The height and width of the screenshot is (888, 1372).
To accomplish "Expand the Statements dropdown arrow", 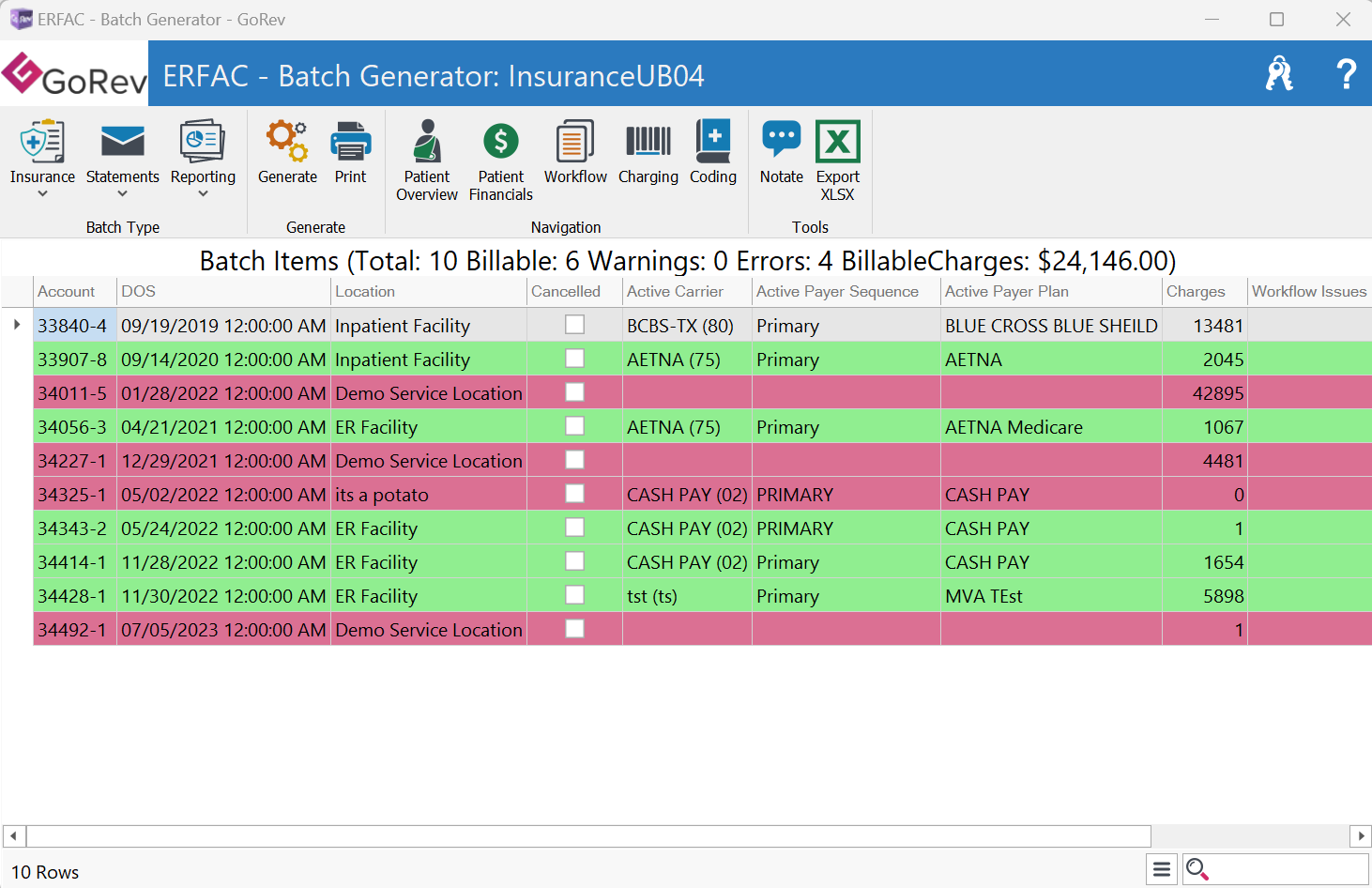I will (x=122, y=194).
